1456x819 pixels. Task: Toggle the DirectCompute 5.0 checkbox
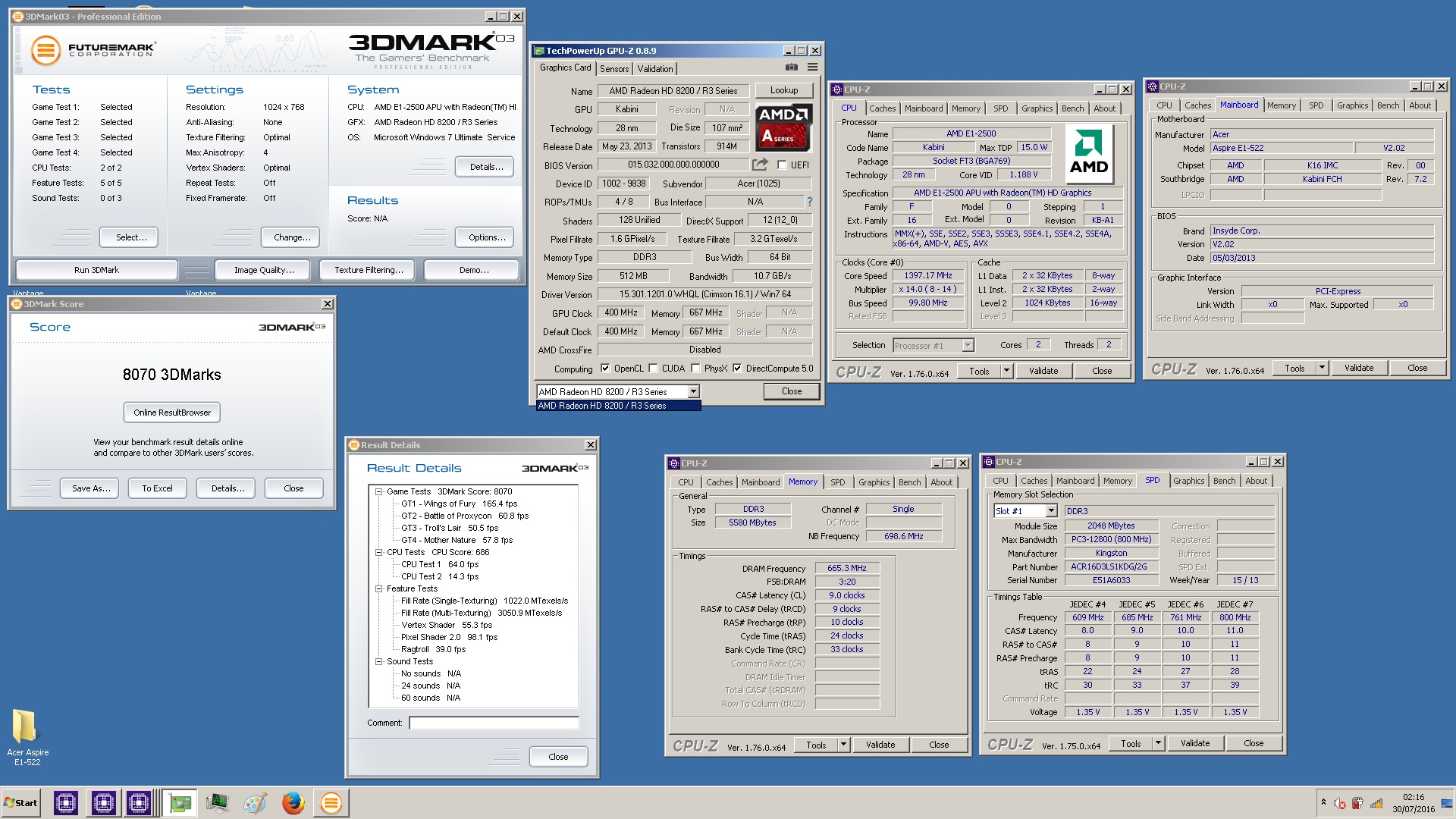[x=737, y=369]
